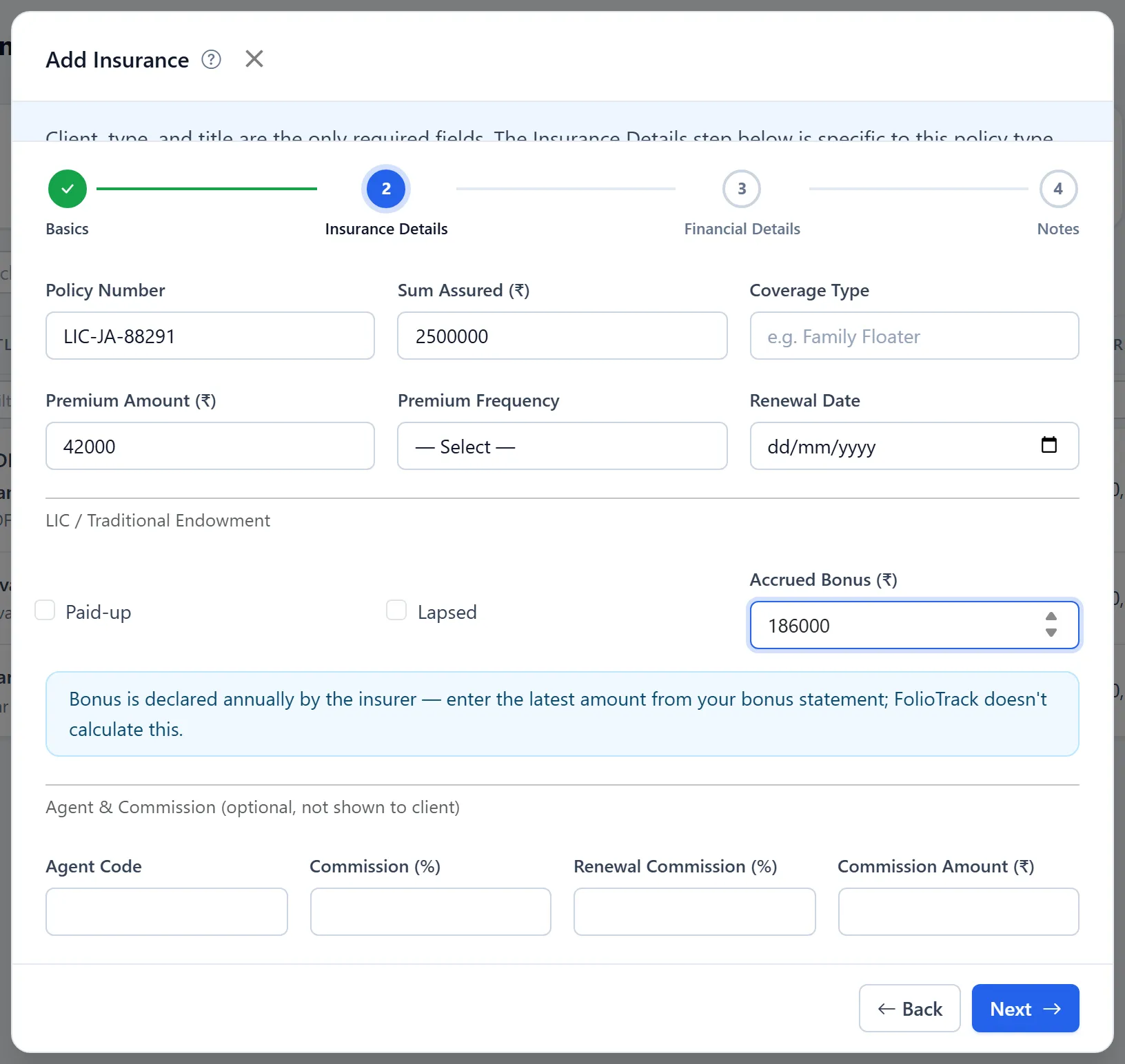1125x1064 pixels.
Task: Click the Policy Number field
Action: (210, 336)
